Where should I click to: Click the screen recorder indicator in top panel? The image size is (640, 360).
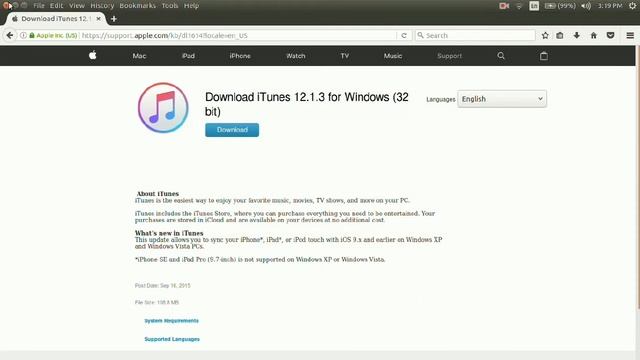504,6
